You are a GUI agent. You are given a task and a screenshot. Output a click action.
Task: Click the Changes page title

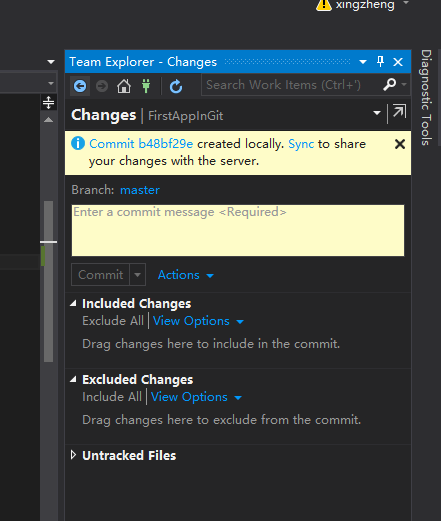pyautogui.click(x=103, y=115)
